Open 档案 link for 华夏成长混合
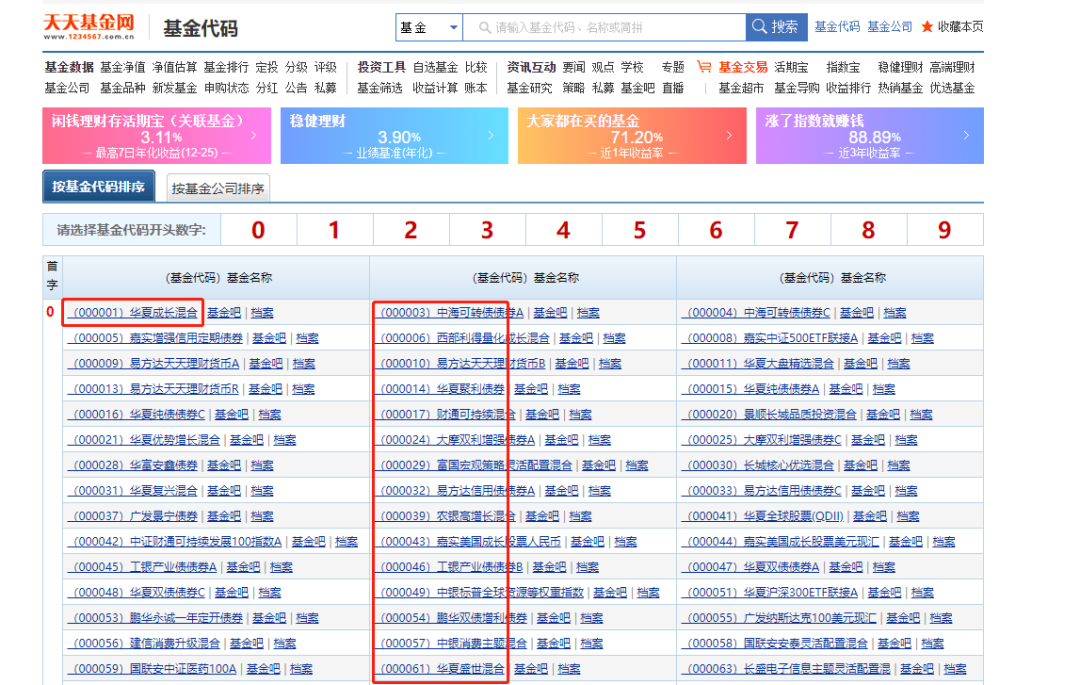Screen dimensions: 1080x685 point(262,313)
